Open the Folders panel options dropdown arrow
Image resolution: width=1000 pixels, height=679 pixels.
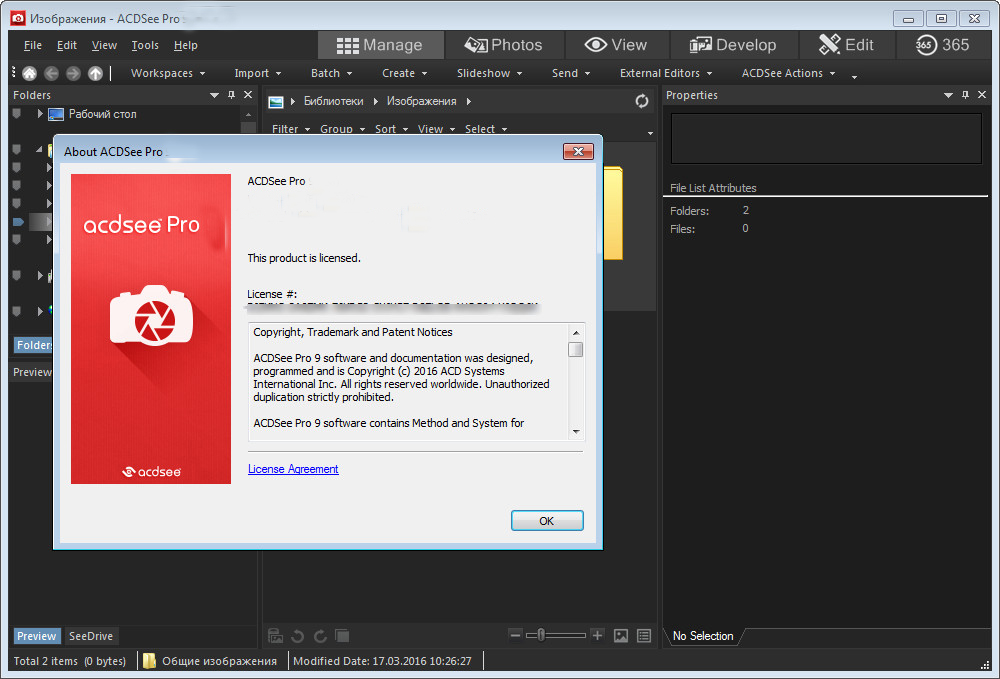tap(214, 96)
